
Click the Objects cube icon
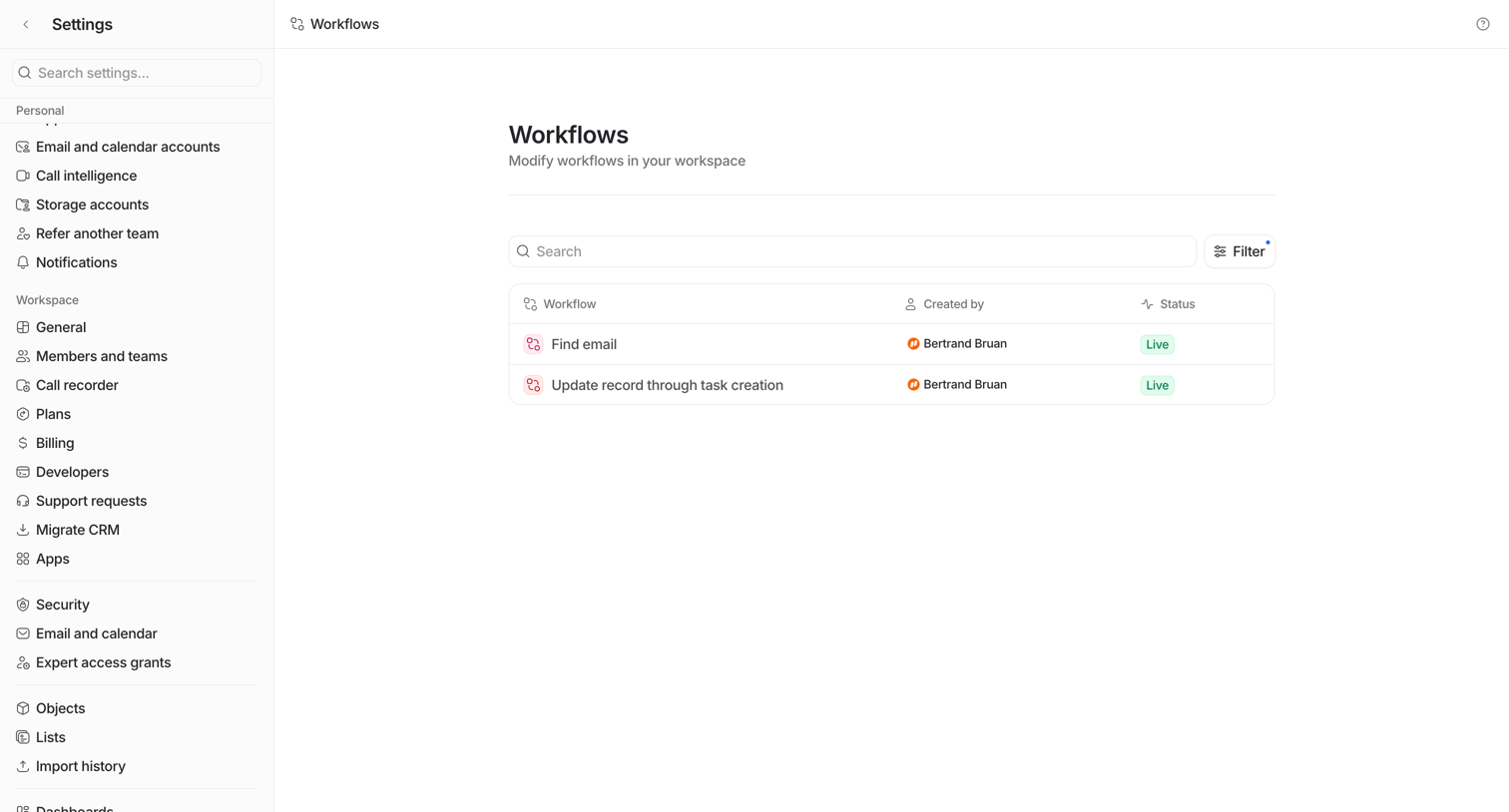(23, 708)
